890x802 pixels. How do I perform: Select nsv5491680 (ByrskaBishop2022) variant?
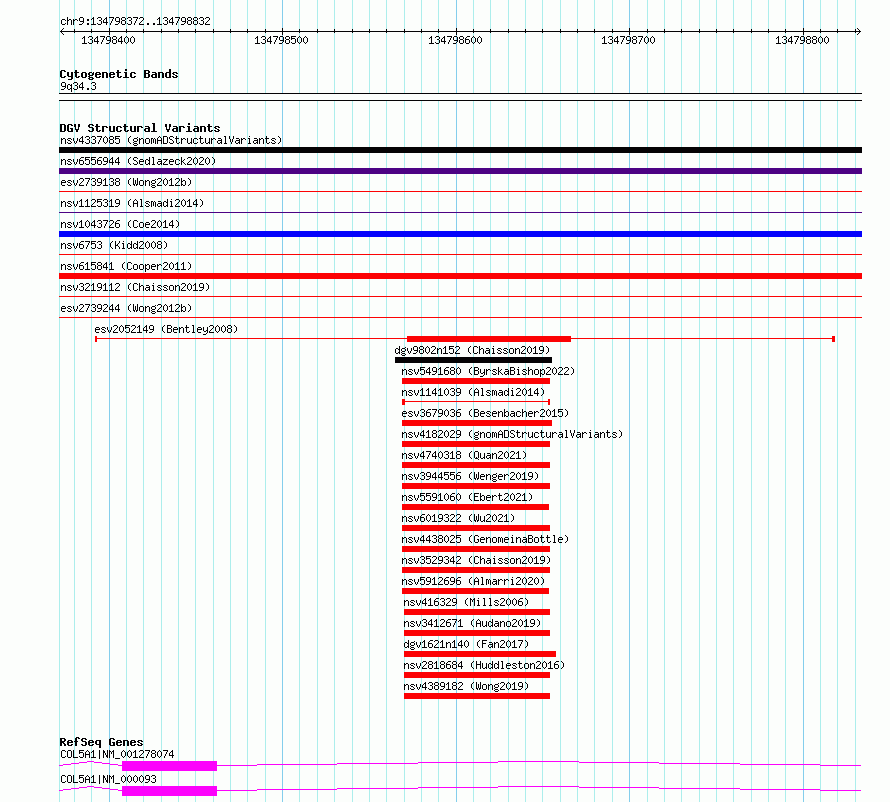click(488, 371)
